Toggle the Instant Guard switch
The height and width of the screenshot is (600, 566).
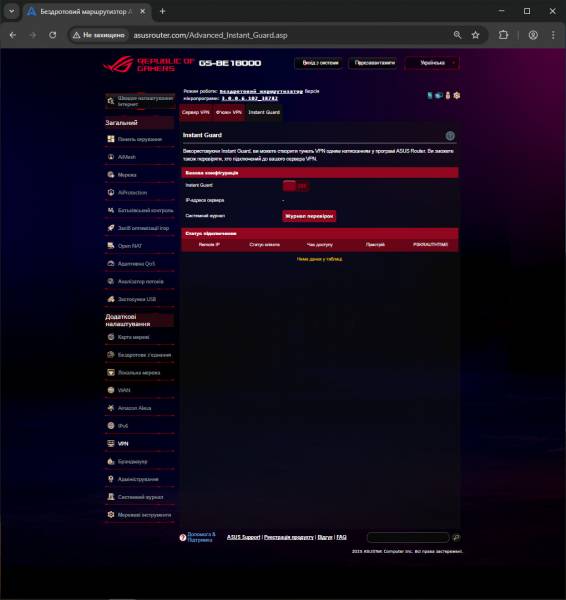point(295,186)
